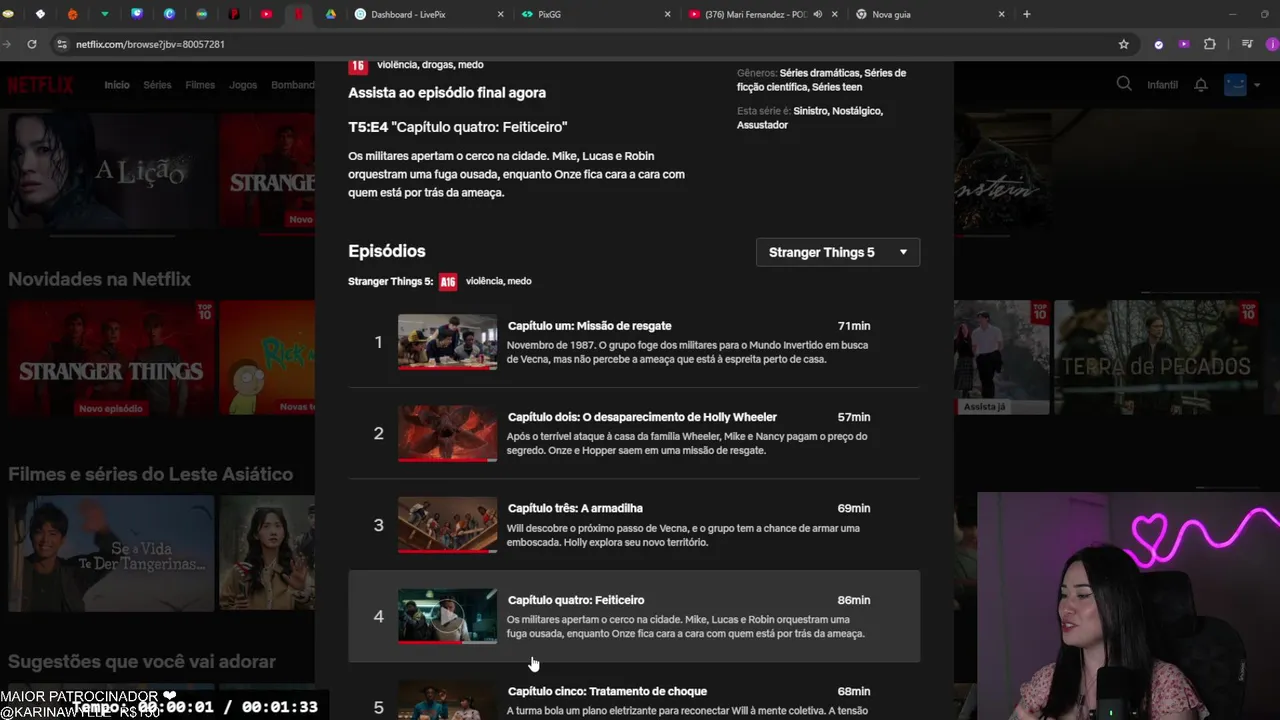The height and width of the screenshot is (720, 1280).
Task: Click the Series teen genre link
Action: [x=837, y=87]
